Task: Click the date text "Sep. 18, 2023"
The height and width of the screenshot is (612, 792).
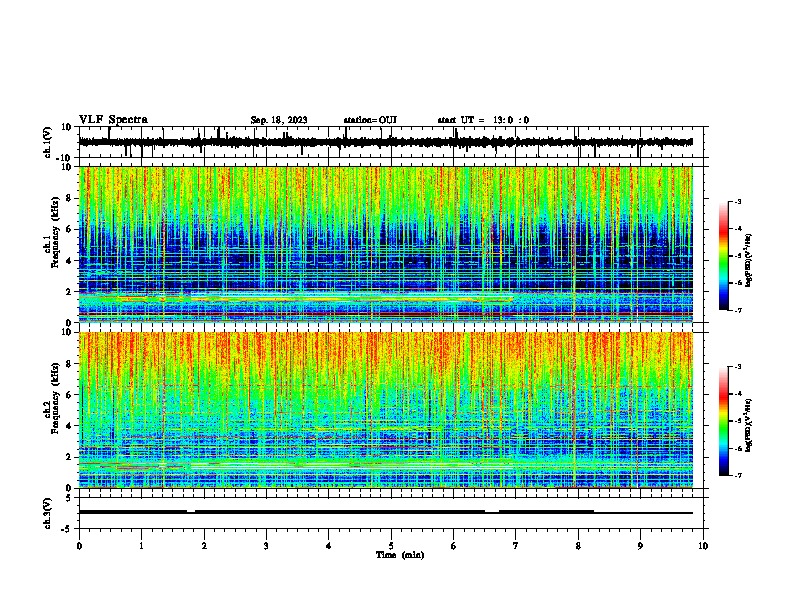Action: 279,120
